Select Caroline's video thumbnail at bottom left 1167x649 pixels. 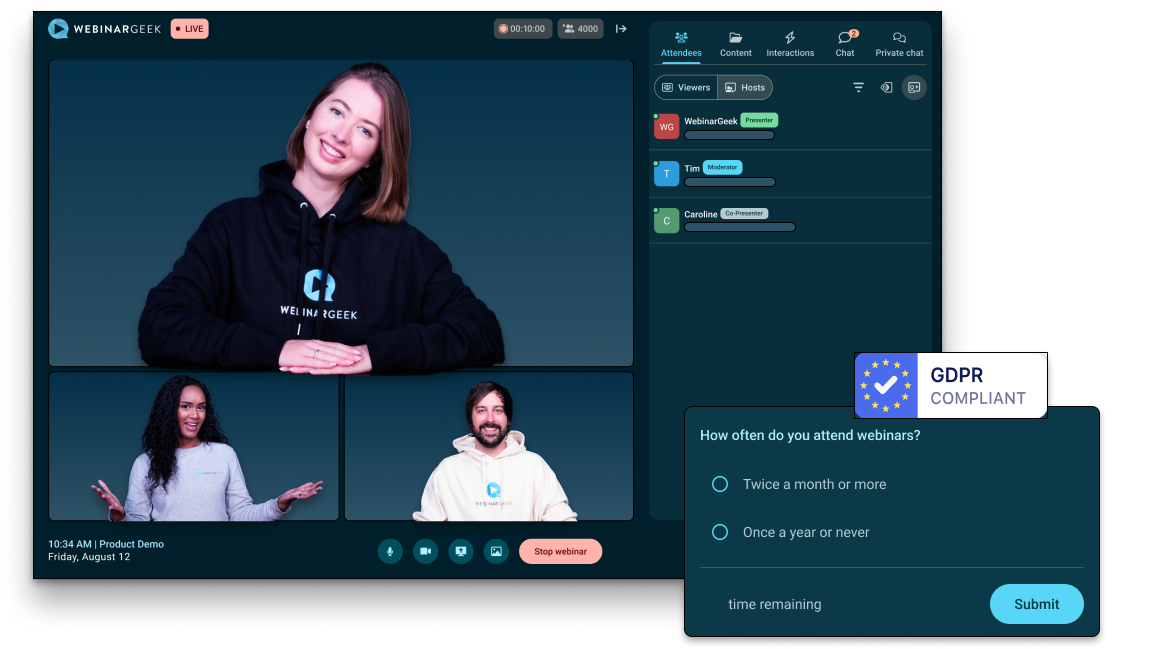[193, 447]
